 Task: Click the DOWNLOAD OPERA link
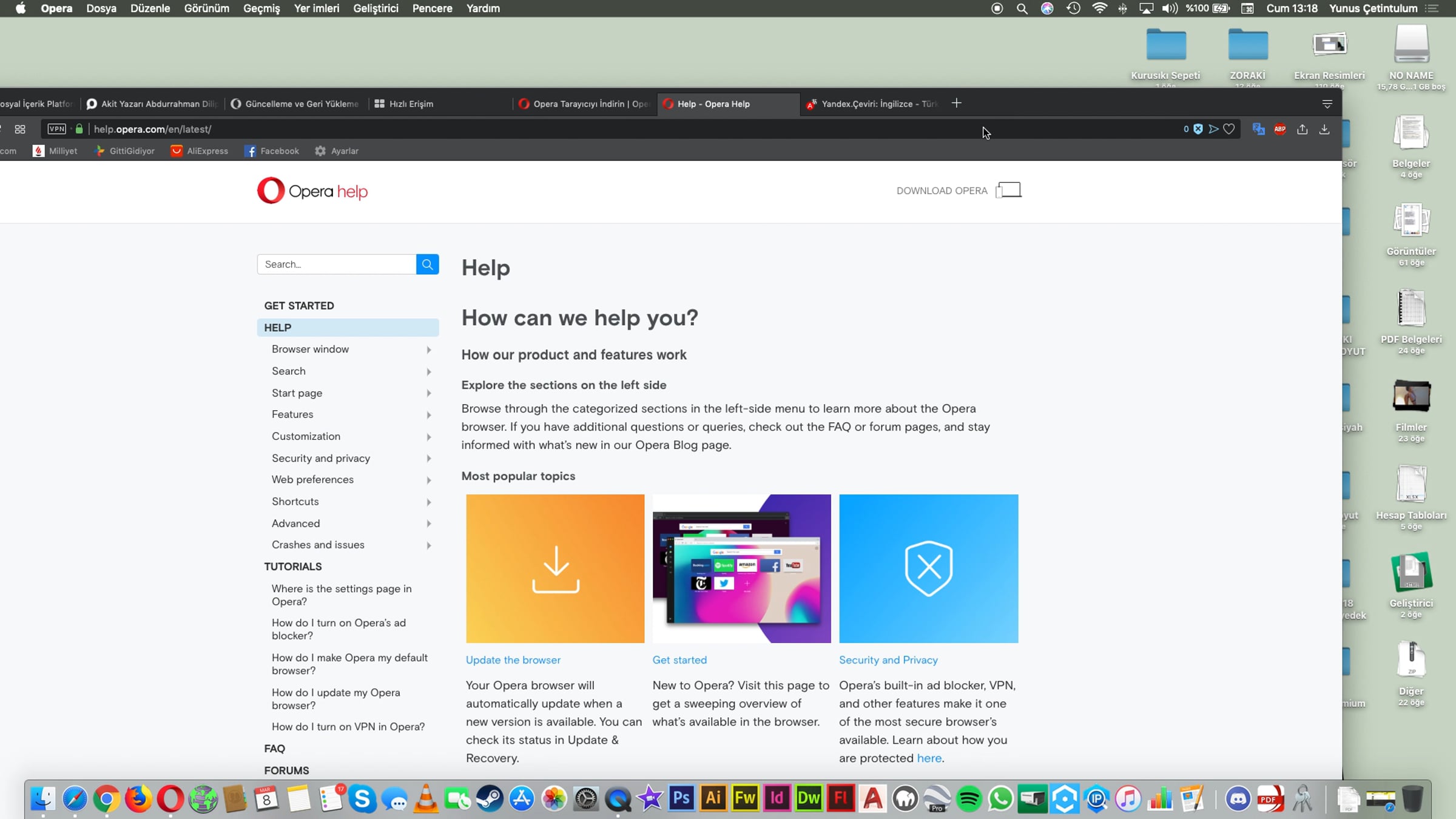click(x=942, y=190)
